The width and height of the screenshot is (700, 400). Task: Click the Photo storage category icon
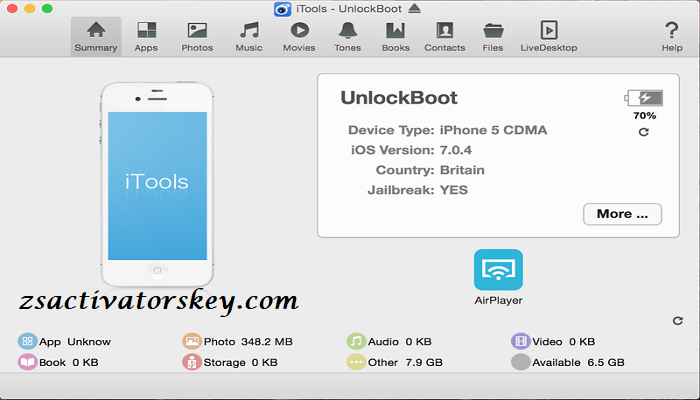(192, 342)
